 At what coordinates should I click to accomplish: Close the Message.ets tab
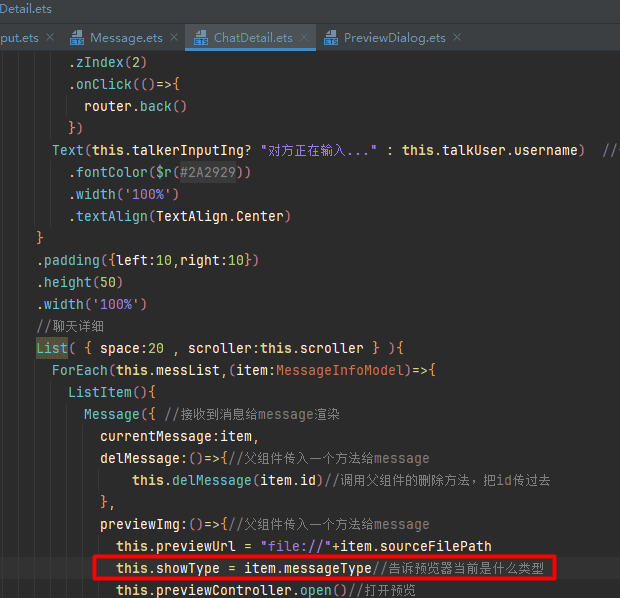[174, 38]
